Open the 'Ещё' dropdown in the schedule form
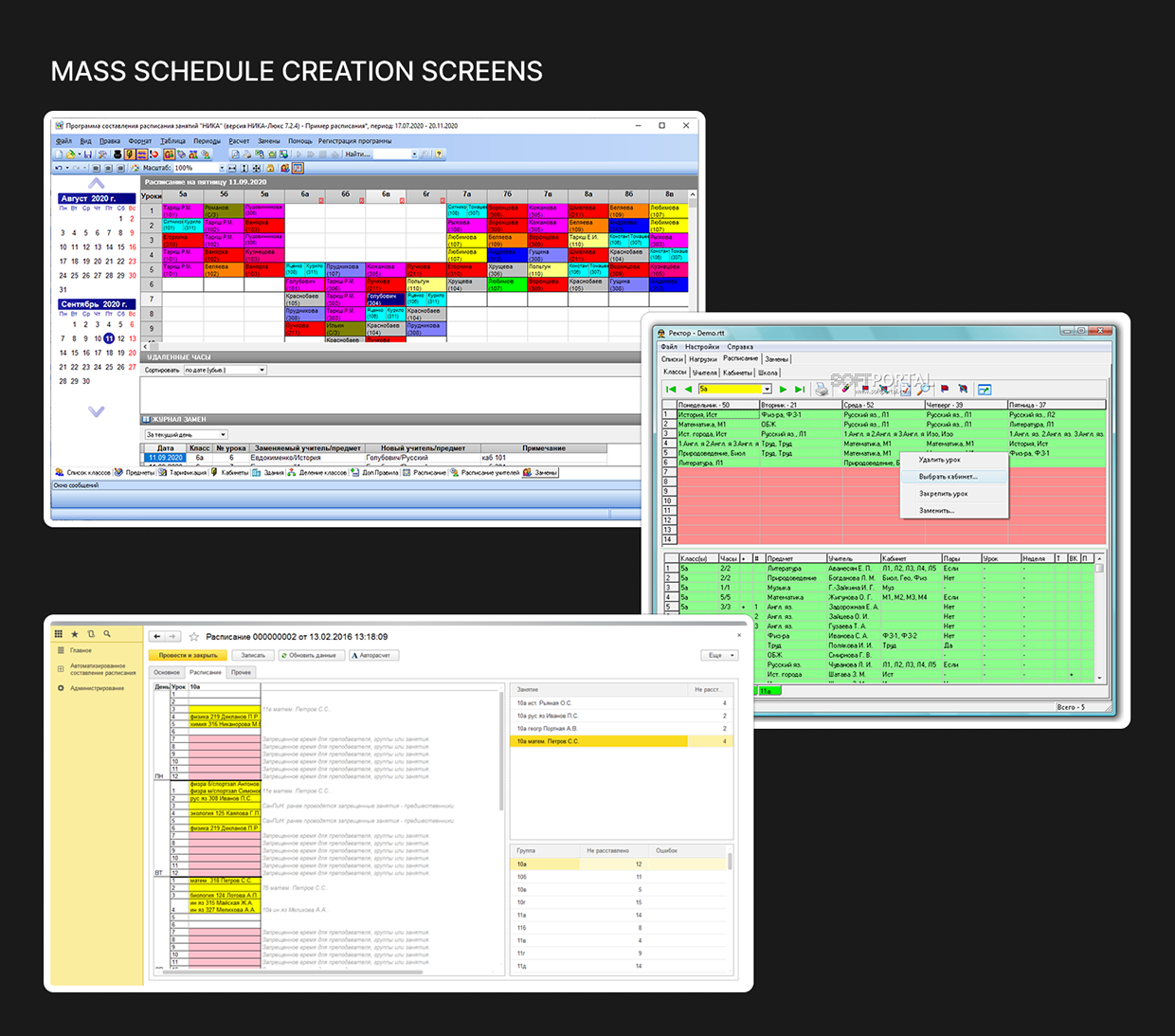This screenshot has width=1175, height=1036. 719,655
